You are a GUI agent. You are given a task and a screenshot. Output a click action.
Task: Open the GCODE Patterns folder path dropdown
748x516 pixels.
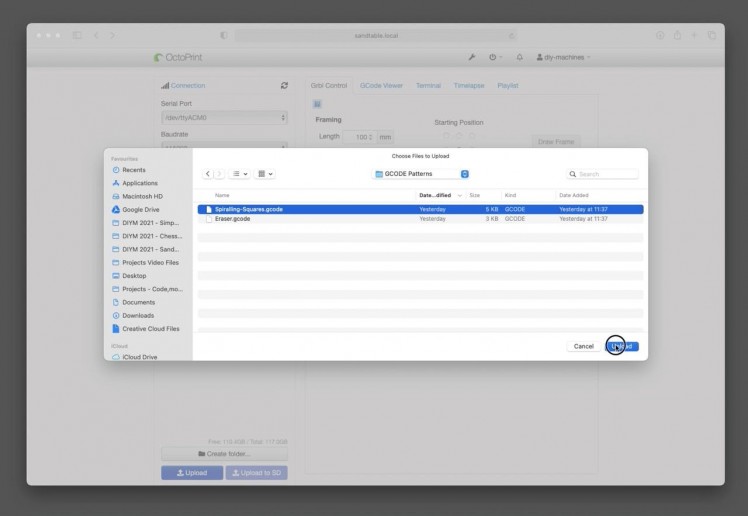click(420, 174)
